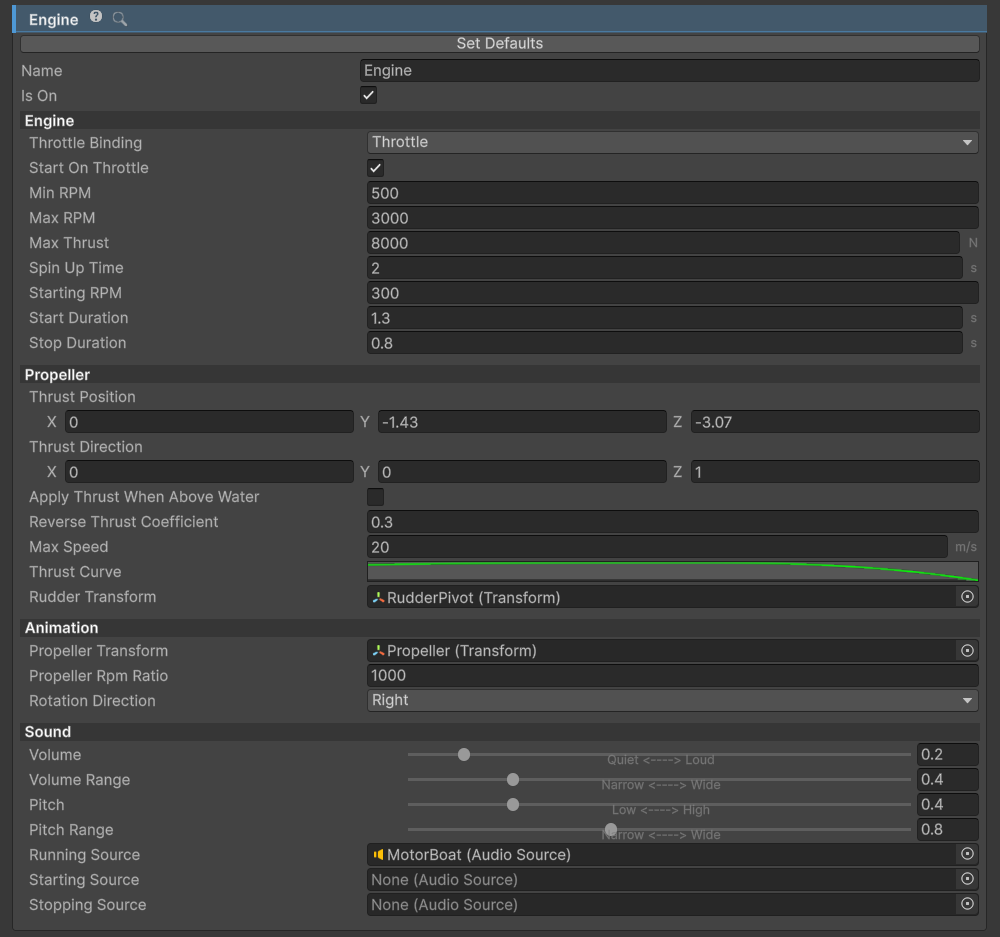
Task: Click the search magnifier icon beside Engine
Action: click(x=120, y=19)
